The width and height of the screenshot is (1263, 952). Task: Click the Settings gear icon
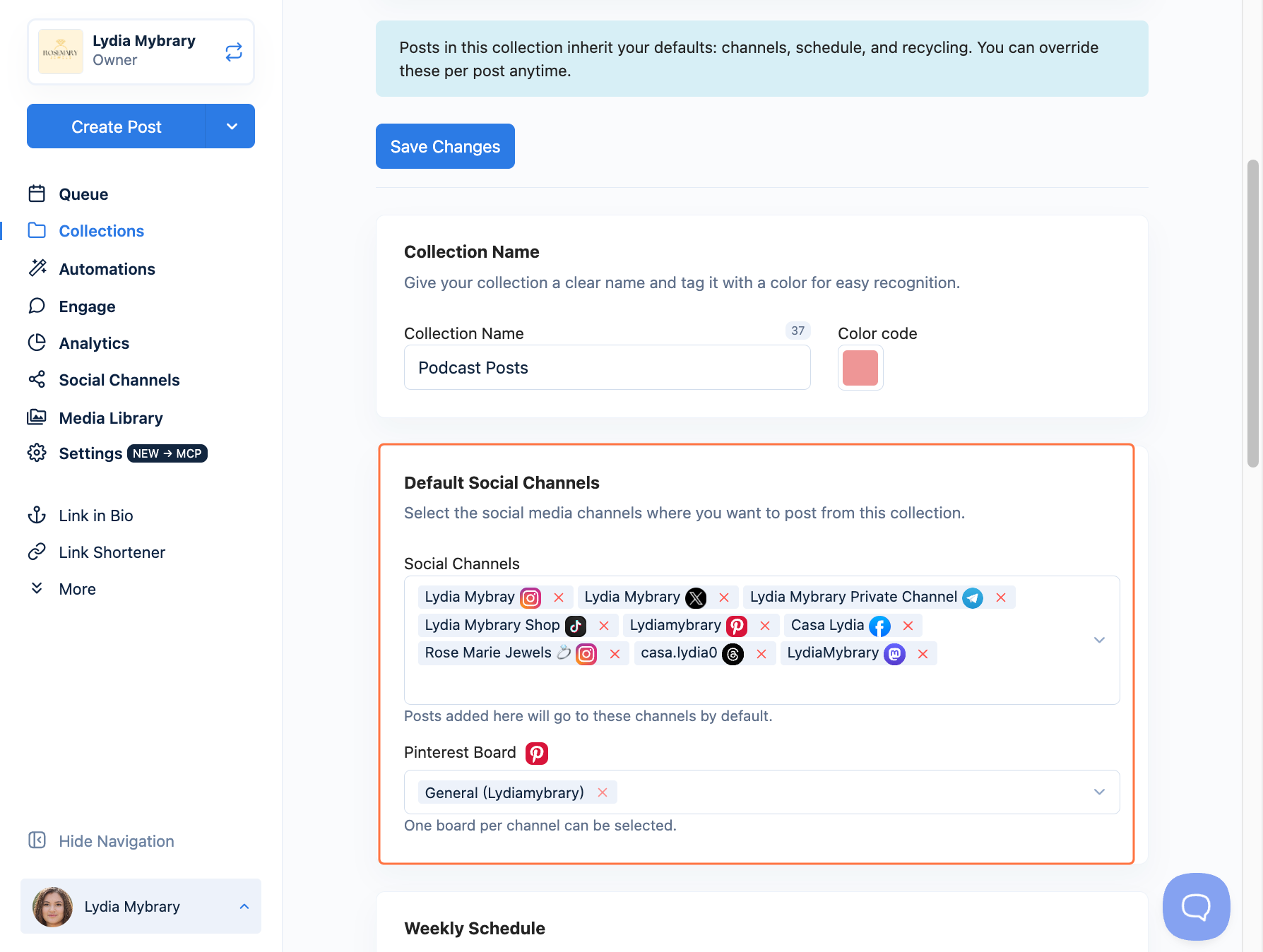coord(37,453)
